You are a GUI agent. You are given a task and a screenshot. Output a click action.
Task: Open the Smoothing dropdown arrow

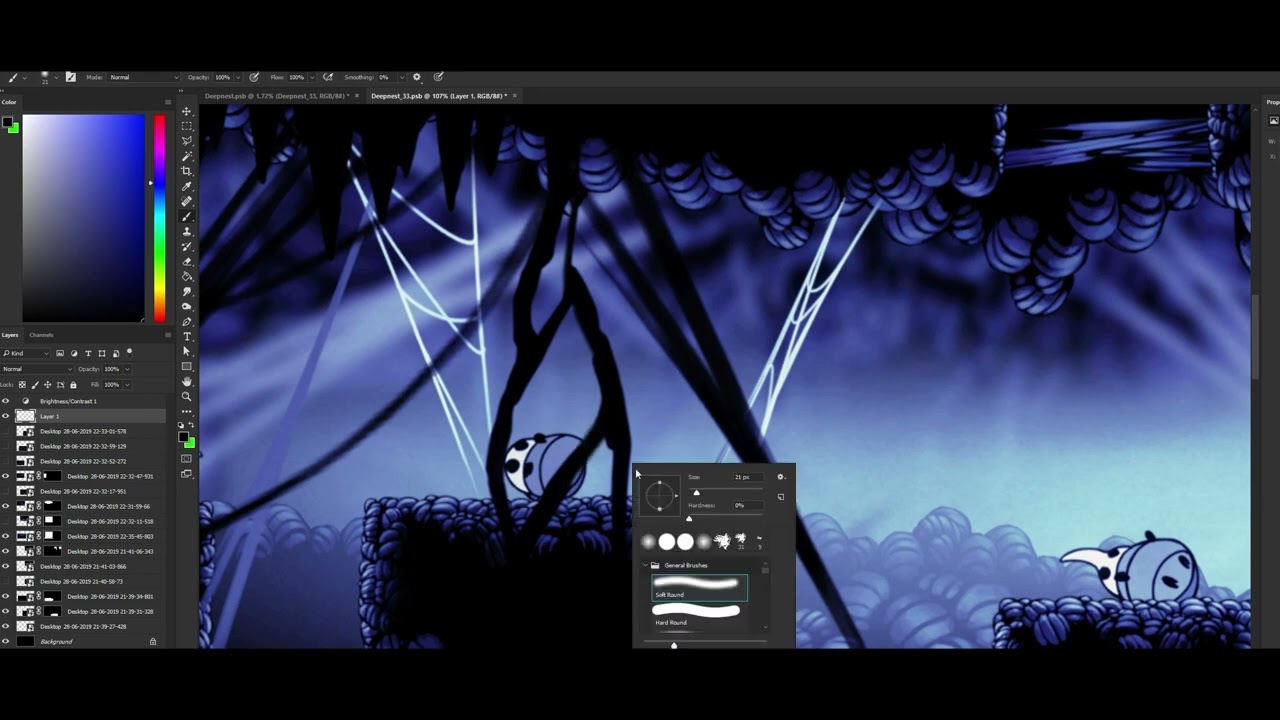coord(402,77)
